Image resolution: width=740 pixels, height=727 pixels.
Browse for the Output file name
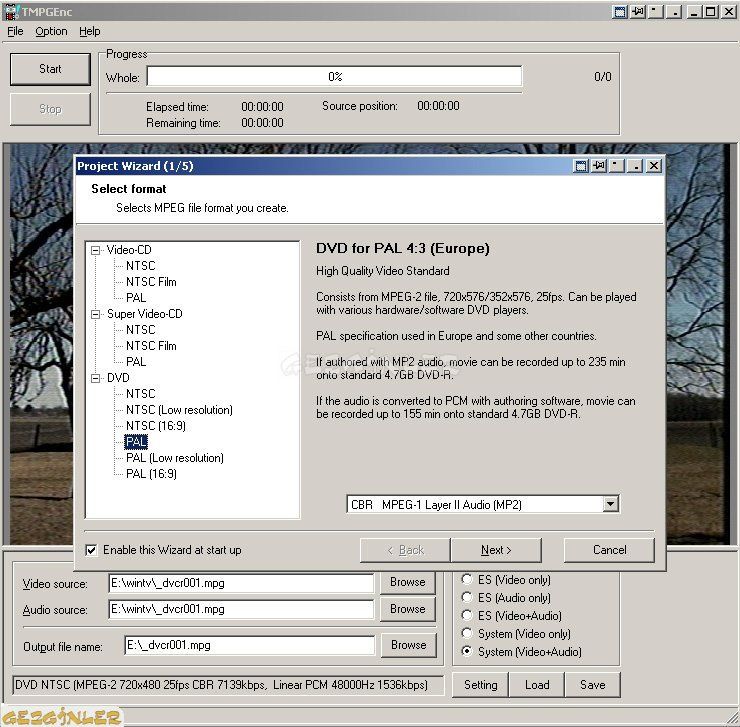coord(408,645)
